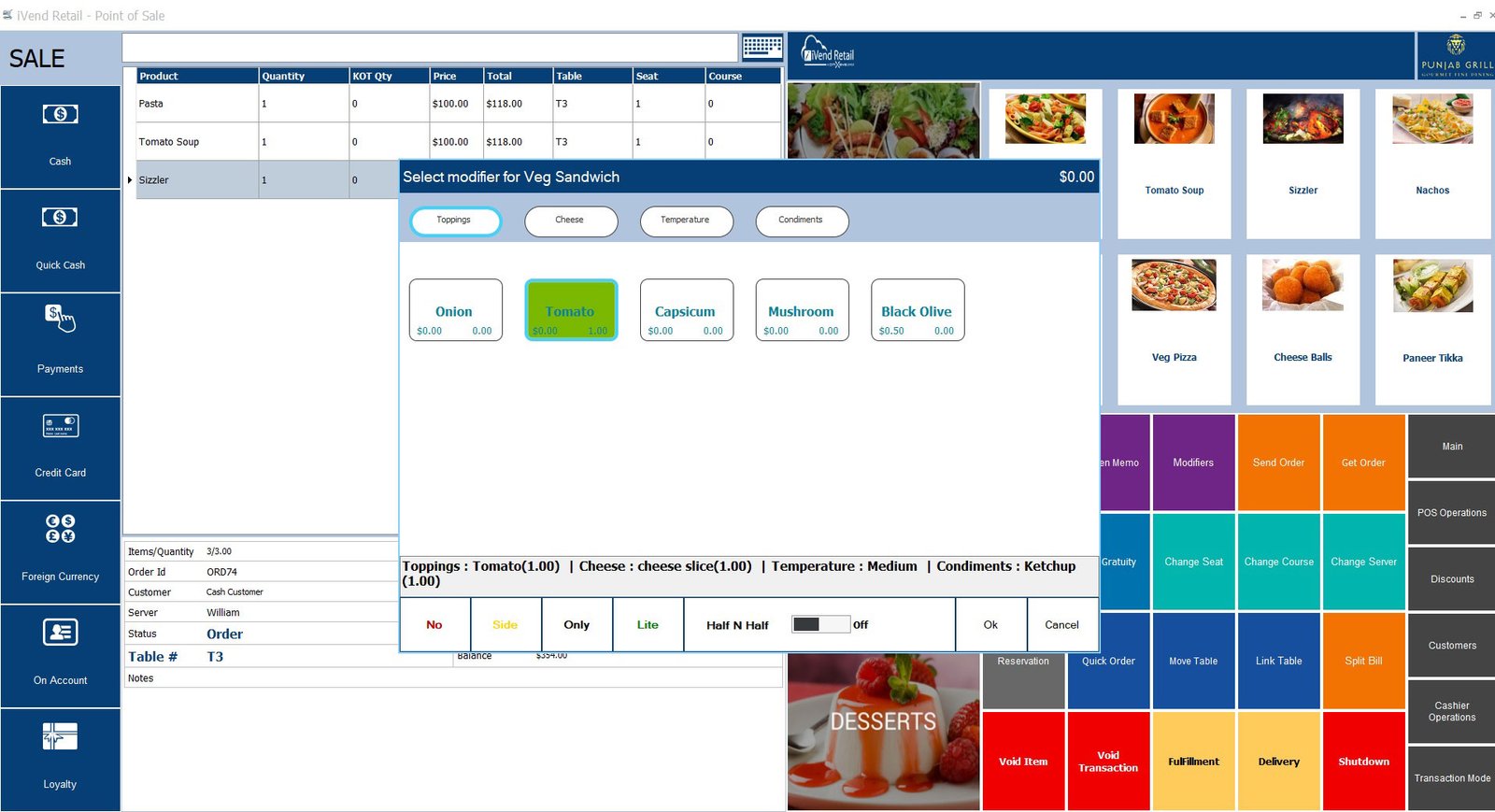Add the Cheese Balls menu item

1303,330
